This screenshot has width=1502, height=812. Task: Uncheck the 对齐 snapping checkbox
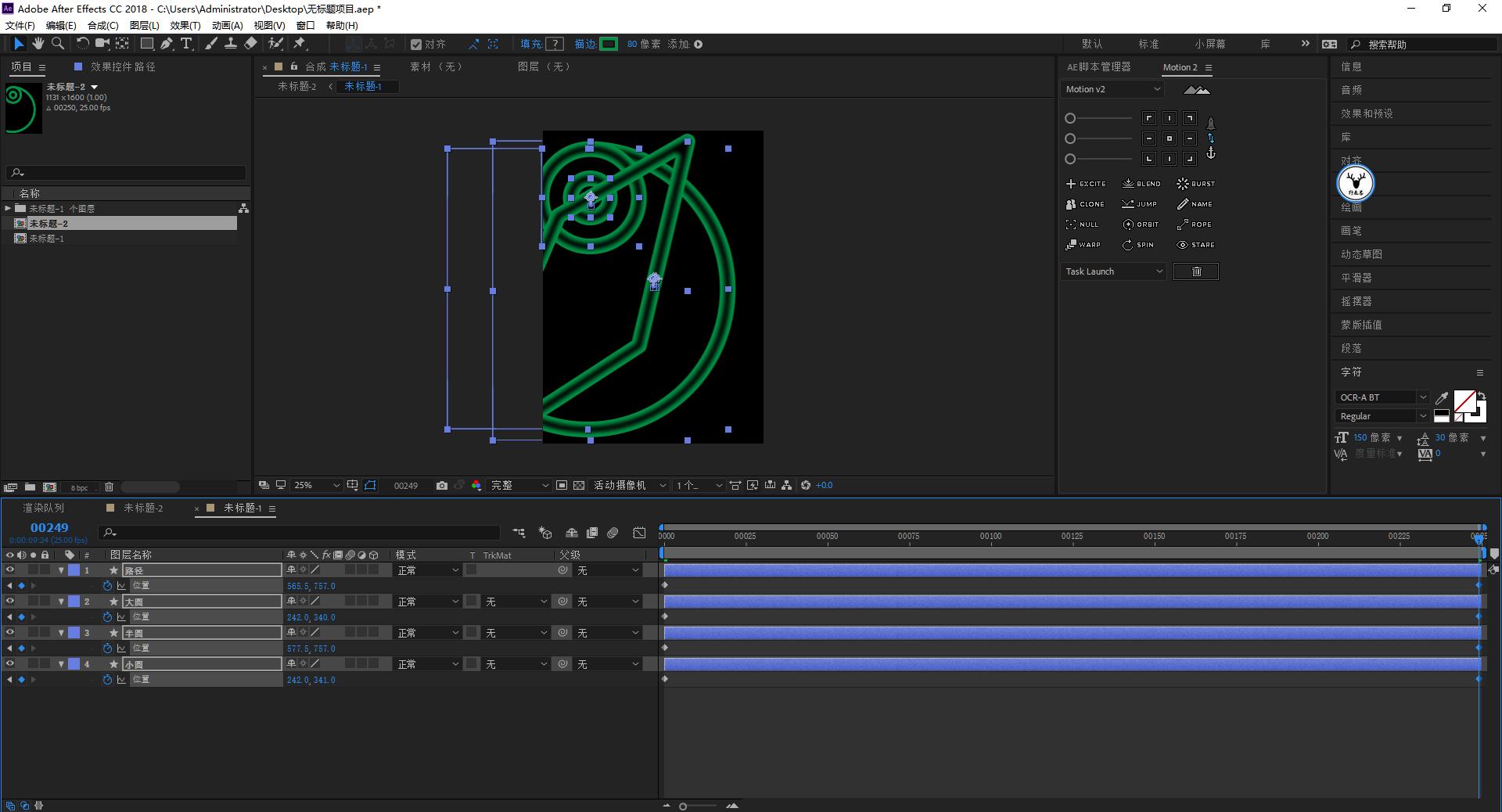tap(416, 45)
